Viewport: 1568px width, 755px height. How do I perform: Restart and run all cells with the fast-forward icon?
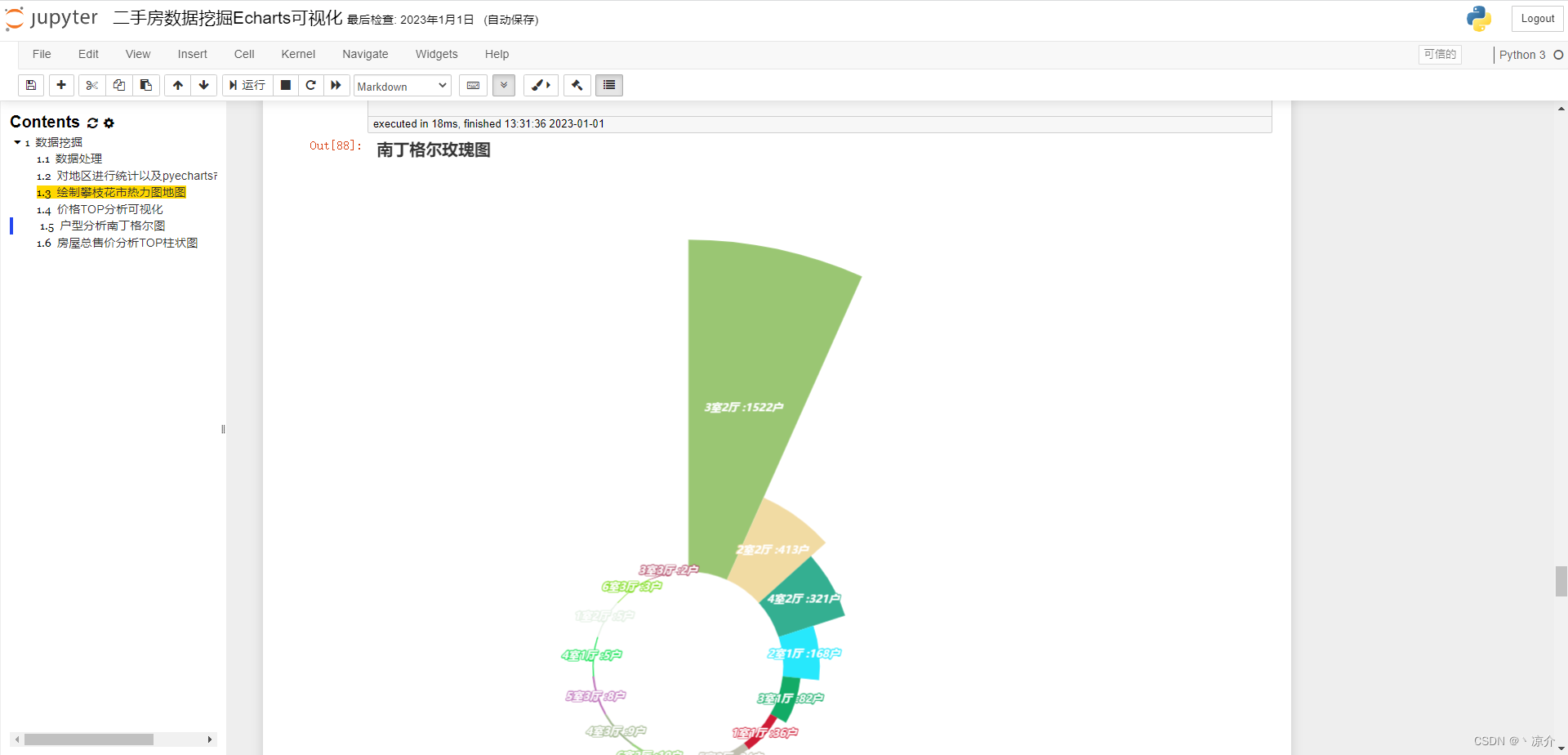point(336,85)
